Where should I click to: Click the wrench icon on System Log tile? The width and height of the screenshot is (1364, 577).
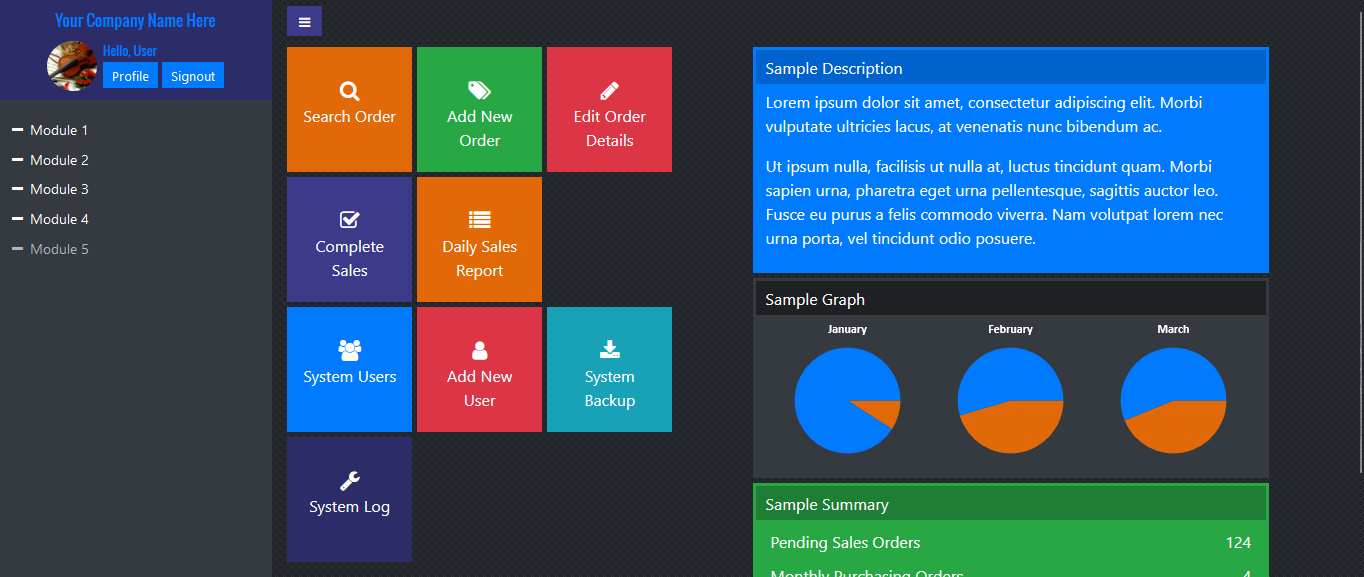click(x=349, y=481)
